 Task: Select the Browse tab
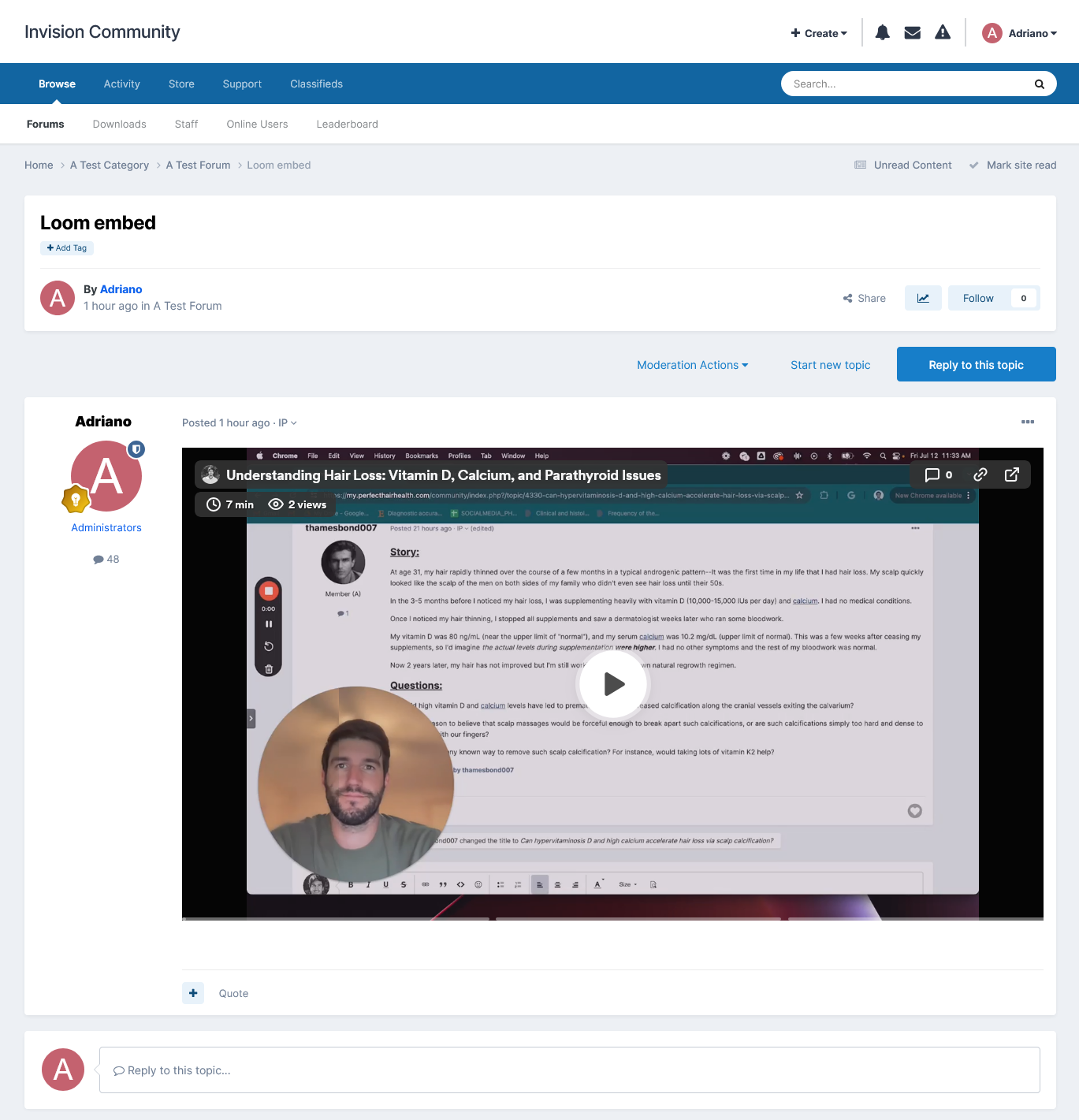[x=58, y=84]
